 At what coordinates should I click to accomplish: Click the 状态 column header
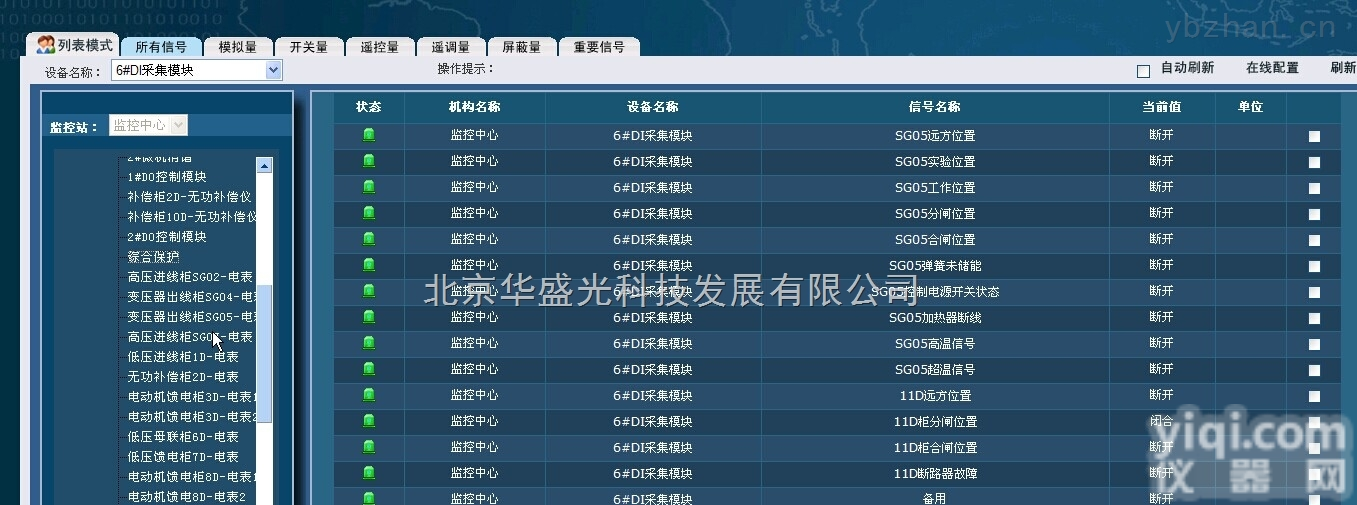(x=369, y=107)
